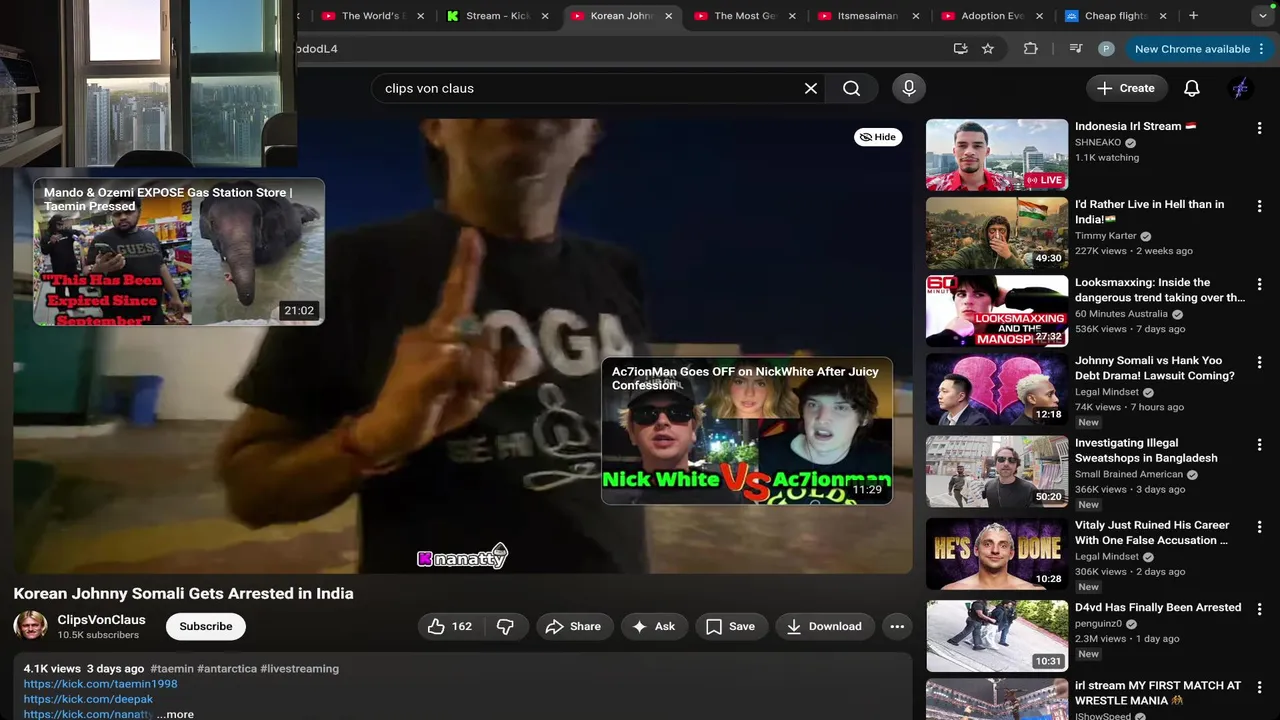Open Indonesia Irl Stream live thumbnail
This screenshot has width=1280, height=720.
point(997,155)
